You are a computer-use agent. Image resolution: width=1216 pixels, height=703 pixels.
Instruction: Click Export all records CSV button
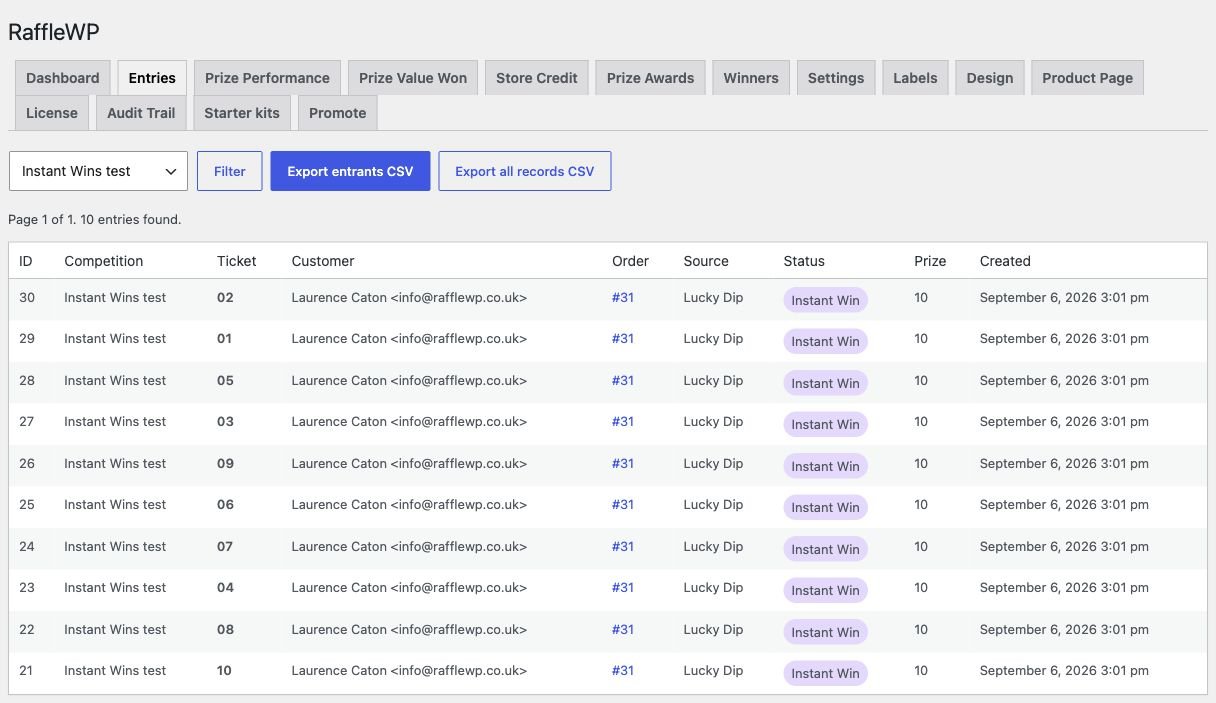coord(525,171)
